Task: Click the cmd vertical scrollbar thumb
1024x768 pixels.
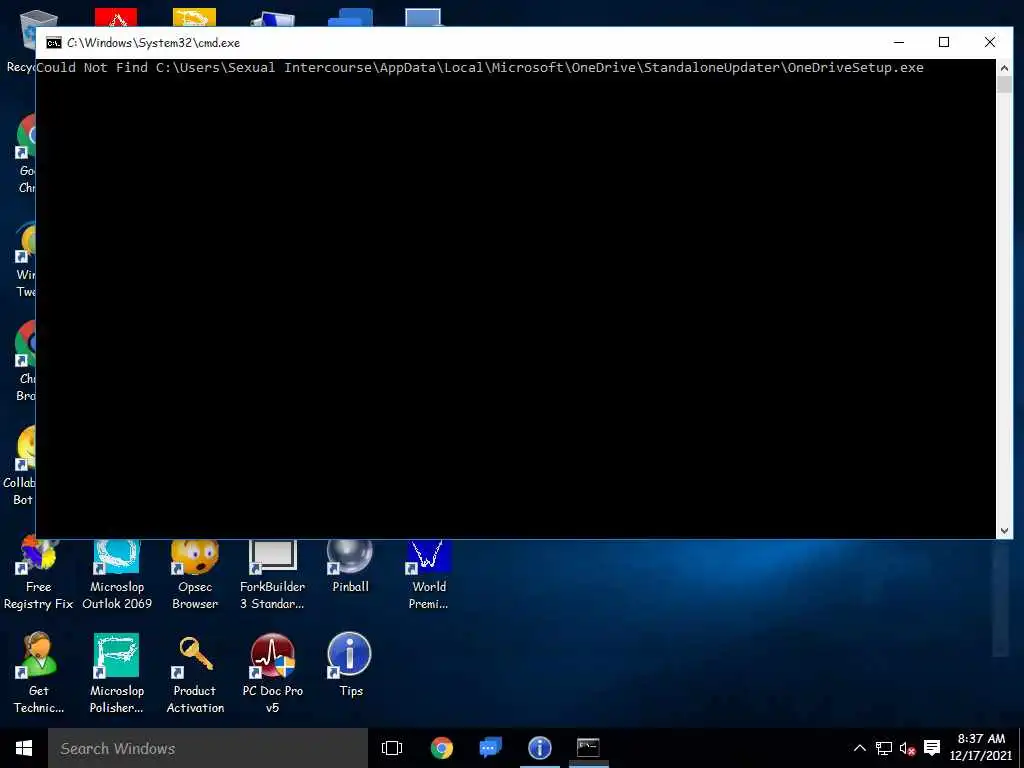Action: coord(1004,84)
